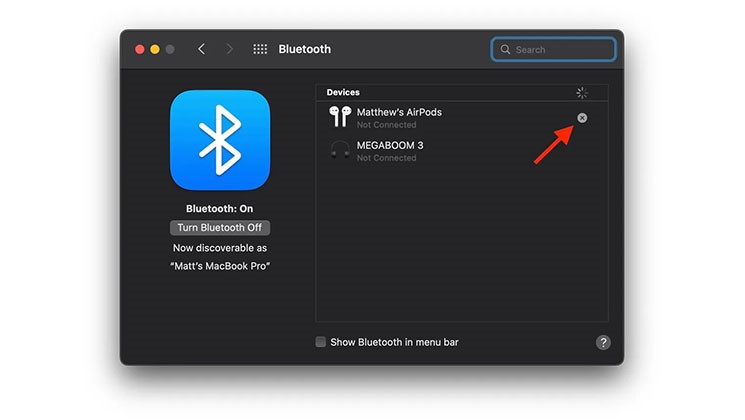The image size is (745, 420).
Task: Click the magnifier icon in the search field
Action: pyautogui.click(x=505, y=49)
